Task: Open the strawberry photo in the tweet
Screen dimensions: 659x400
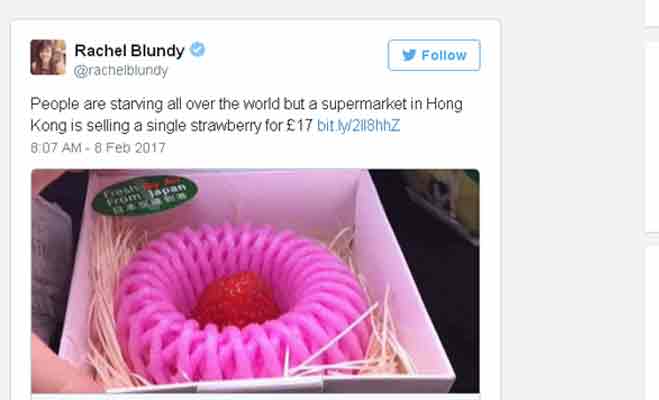Action: click(256, 281)
